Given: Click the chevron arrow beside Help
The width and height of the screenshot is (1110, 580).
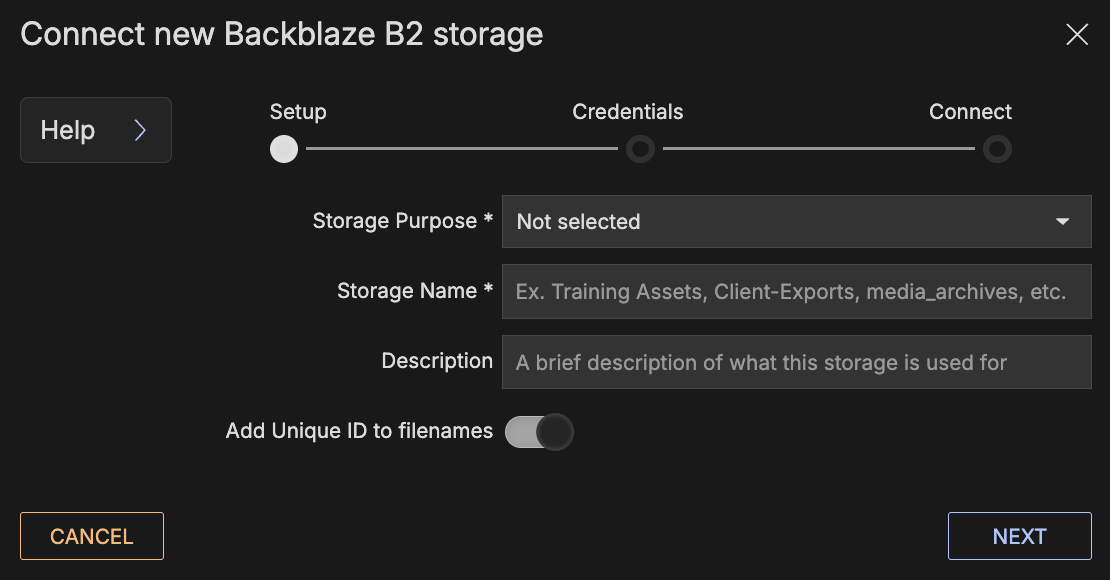Looking at the screenshot, I should pyautogui.click(x=140, y=130).
